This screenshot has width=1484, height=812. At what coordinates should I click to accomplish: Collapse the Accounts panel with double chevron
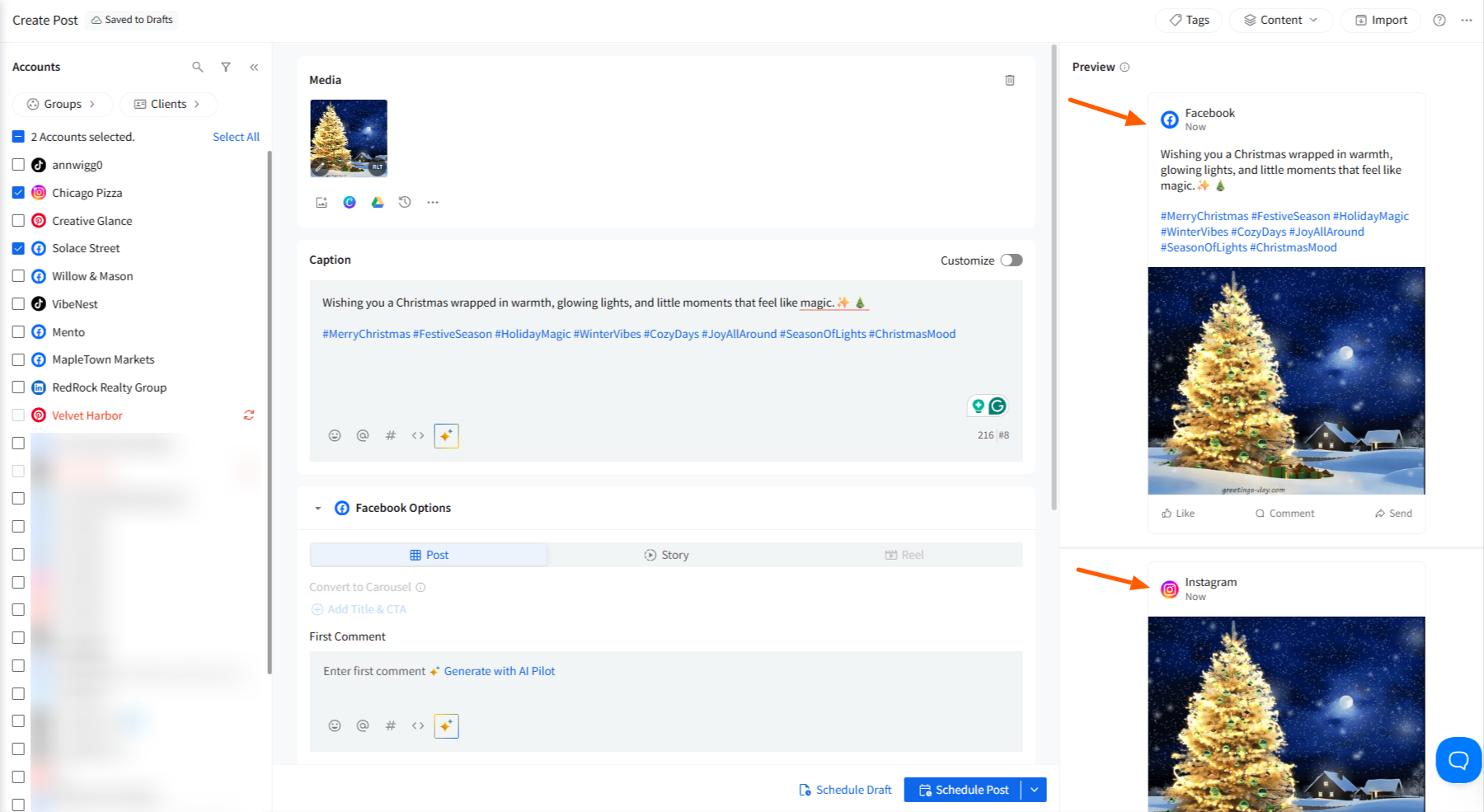254,67
